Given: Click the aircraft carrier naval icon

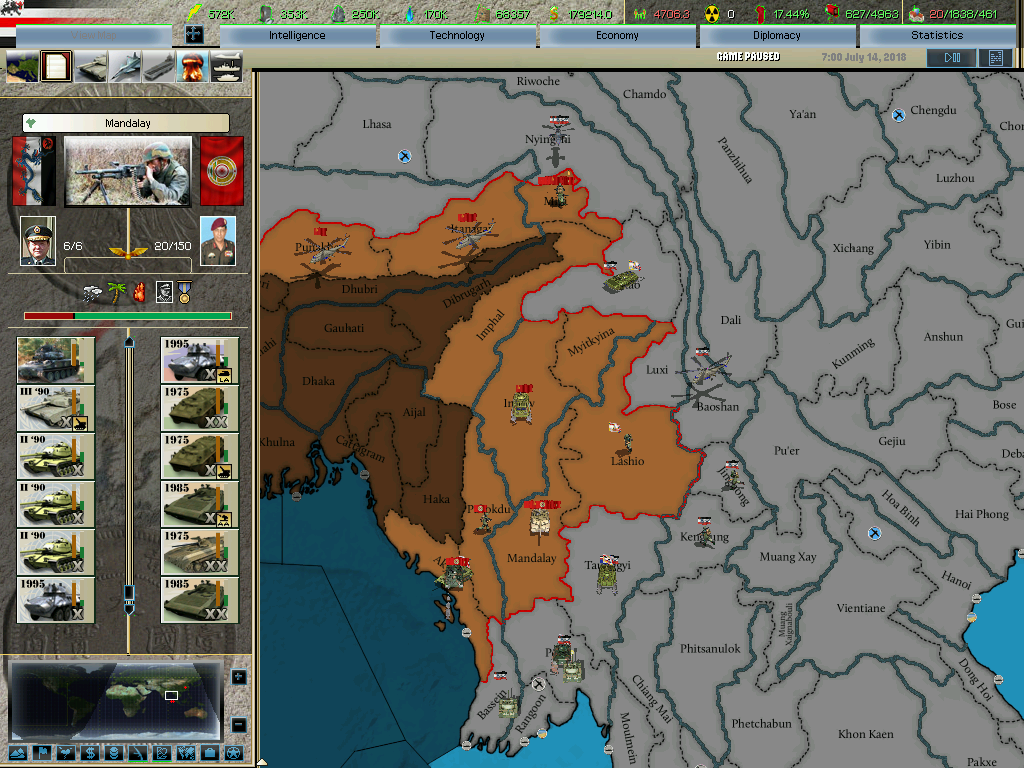Looking at the screenshot, I should [x=158, y=67].
